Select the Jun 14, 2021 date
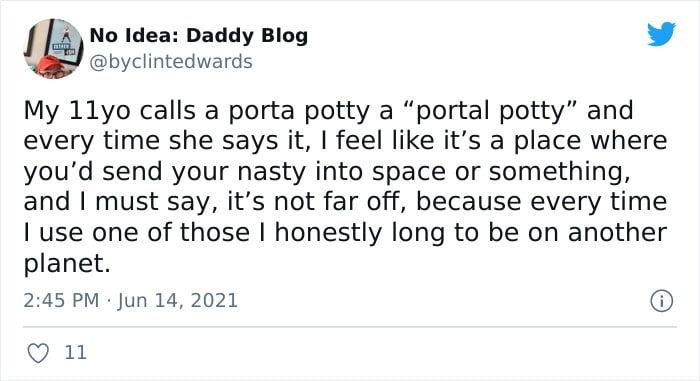Screen dimensions: 700x381 (x=178, y=300)
